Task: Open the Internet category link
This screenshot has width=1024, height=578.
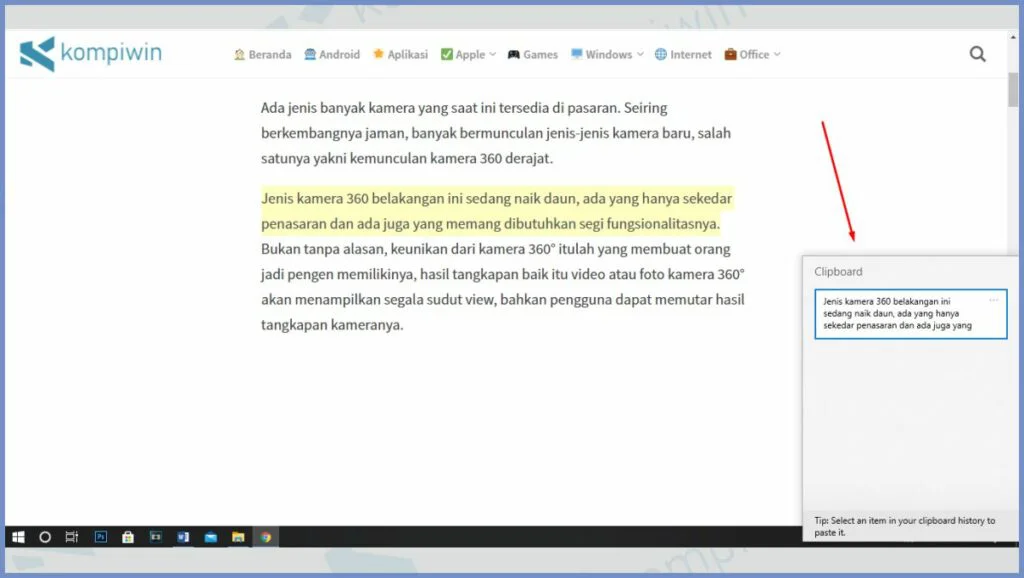Action: pos(683,55)
